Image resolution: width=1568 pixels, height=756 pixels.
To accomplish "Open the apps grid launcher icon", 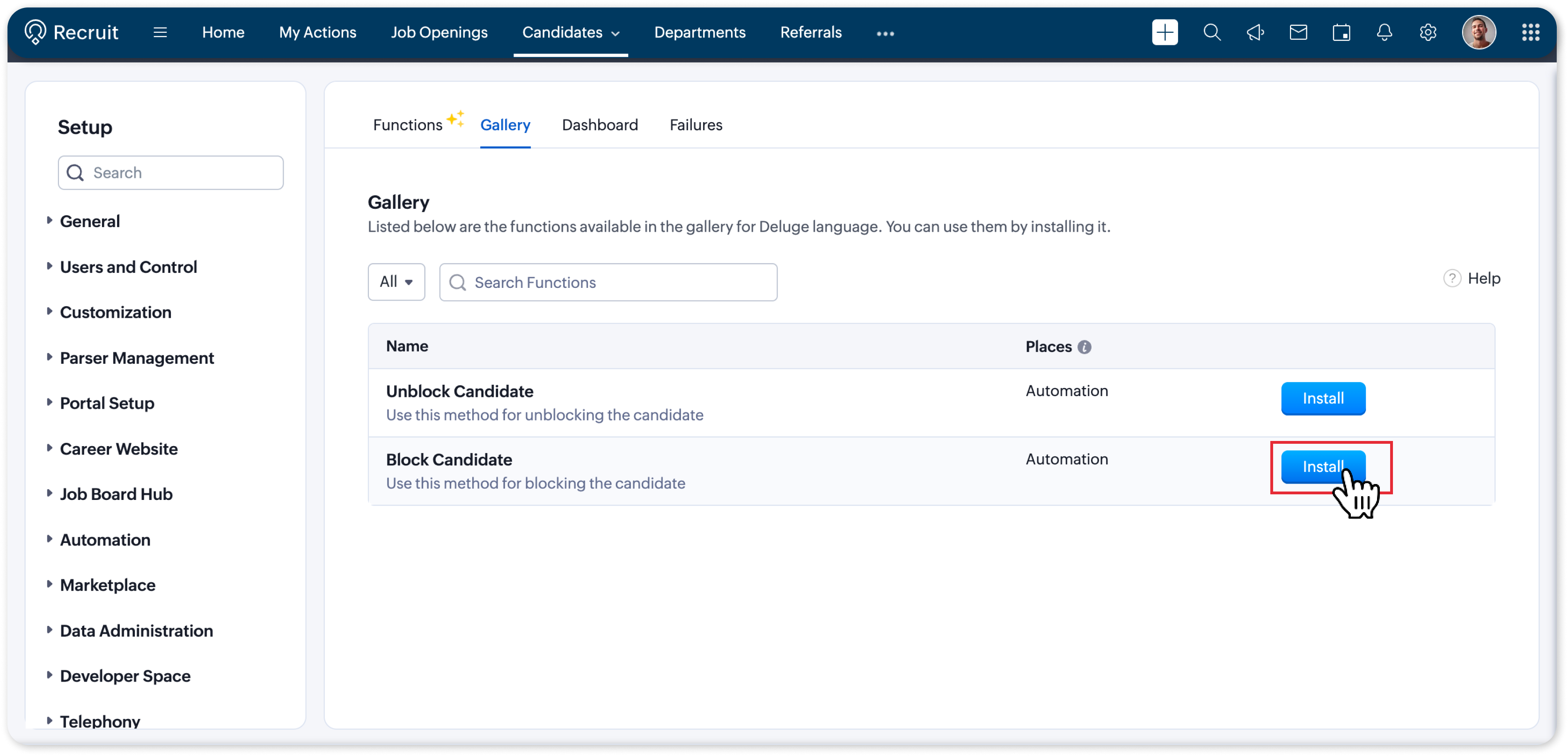I will (x=1530, y=32).
